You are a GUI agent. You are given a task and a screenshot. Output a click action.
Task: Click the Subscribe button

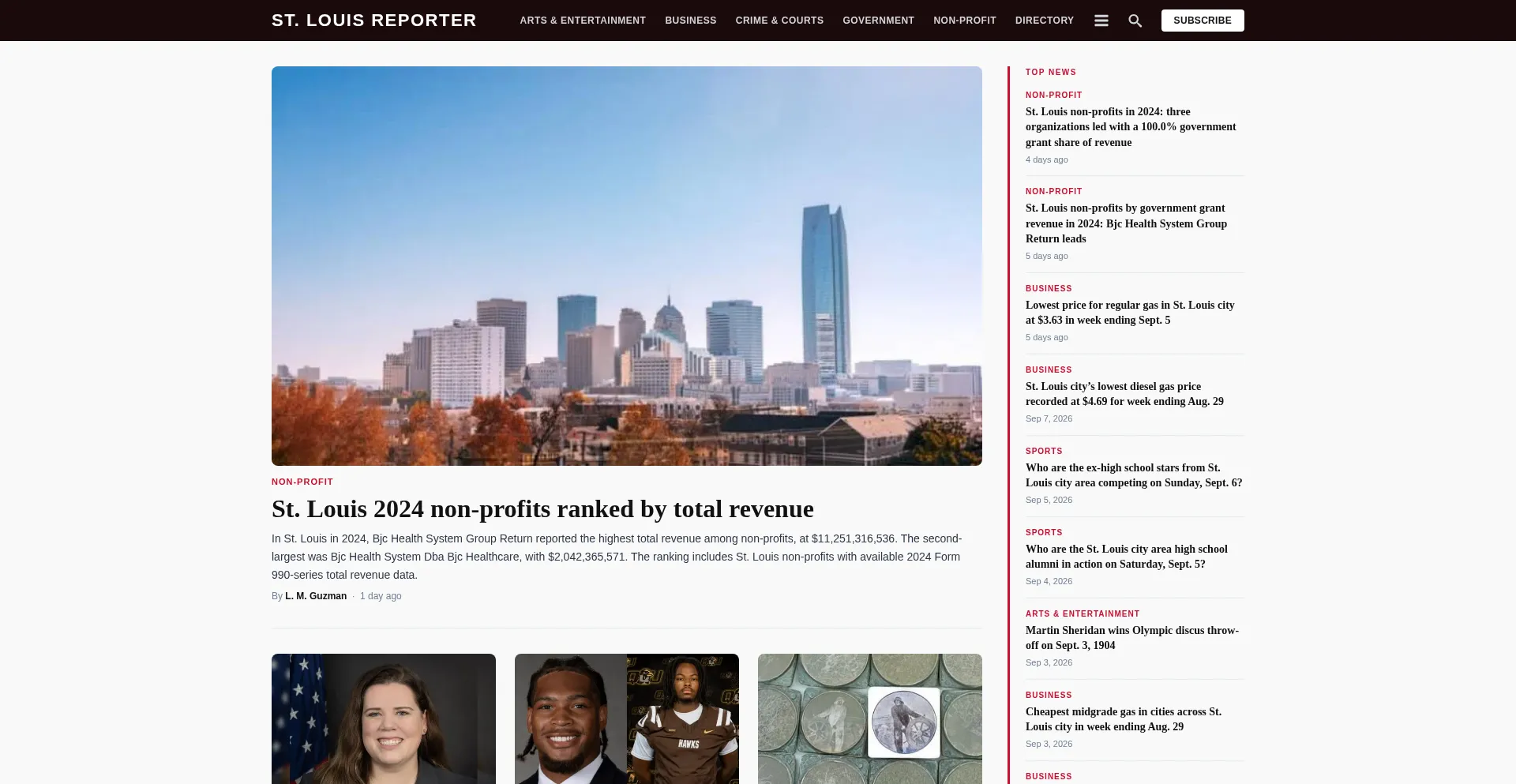1203,21
